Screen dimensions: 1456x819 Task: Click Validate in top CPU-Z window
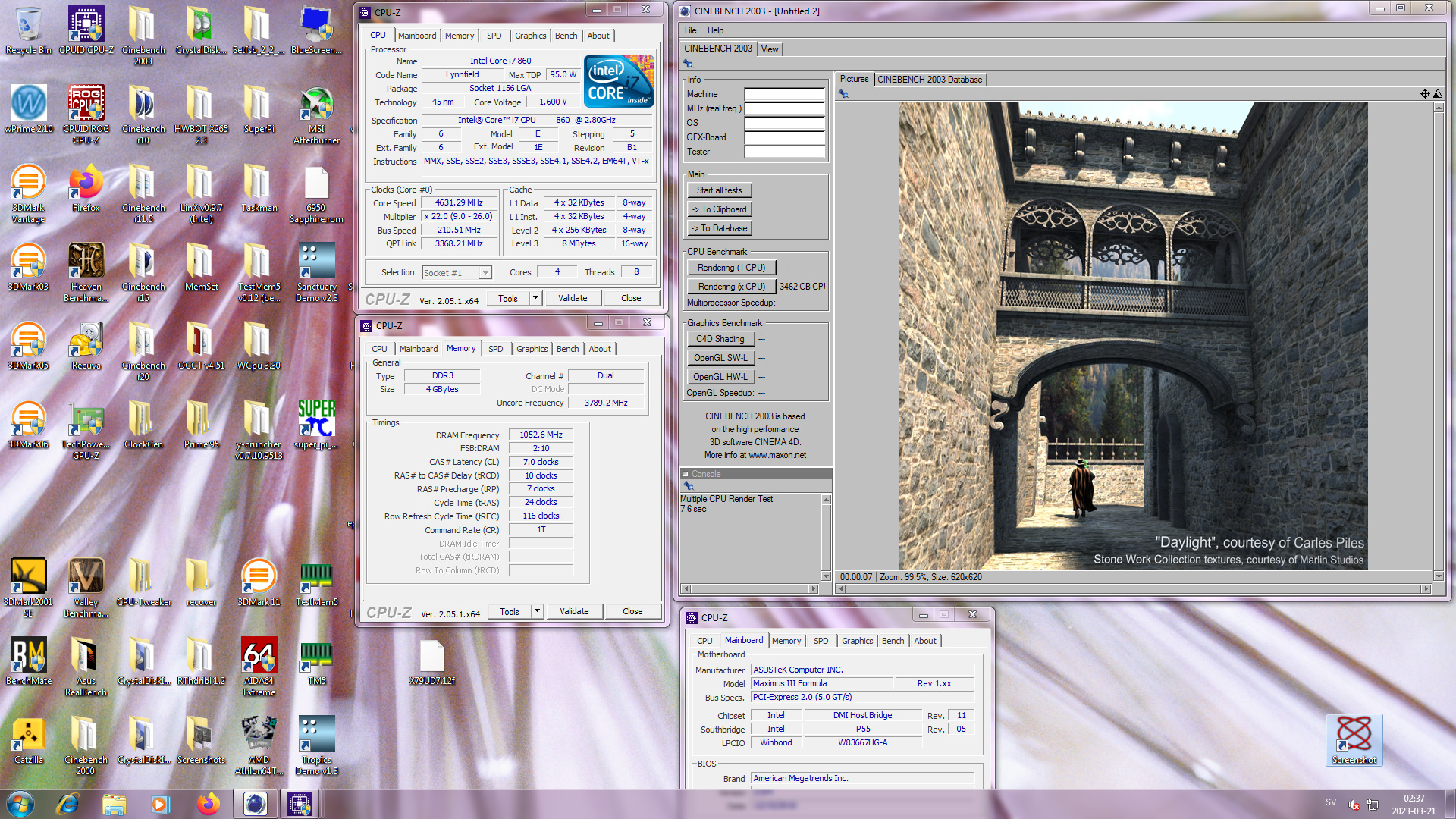point(573,298)
